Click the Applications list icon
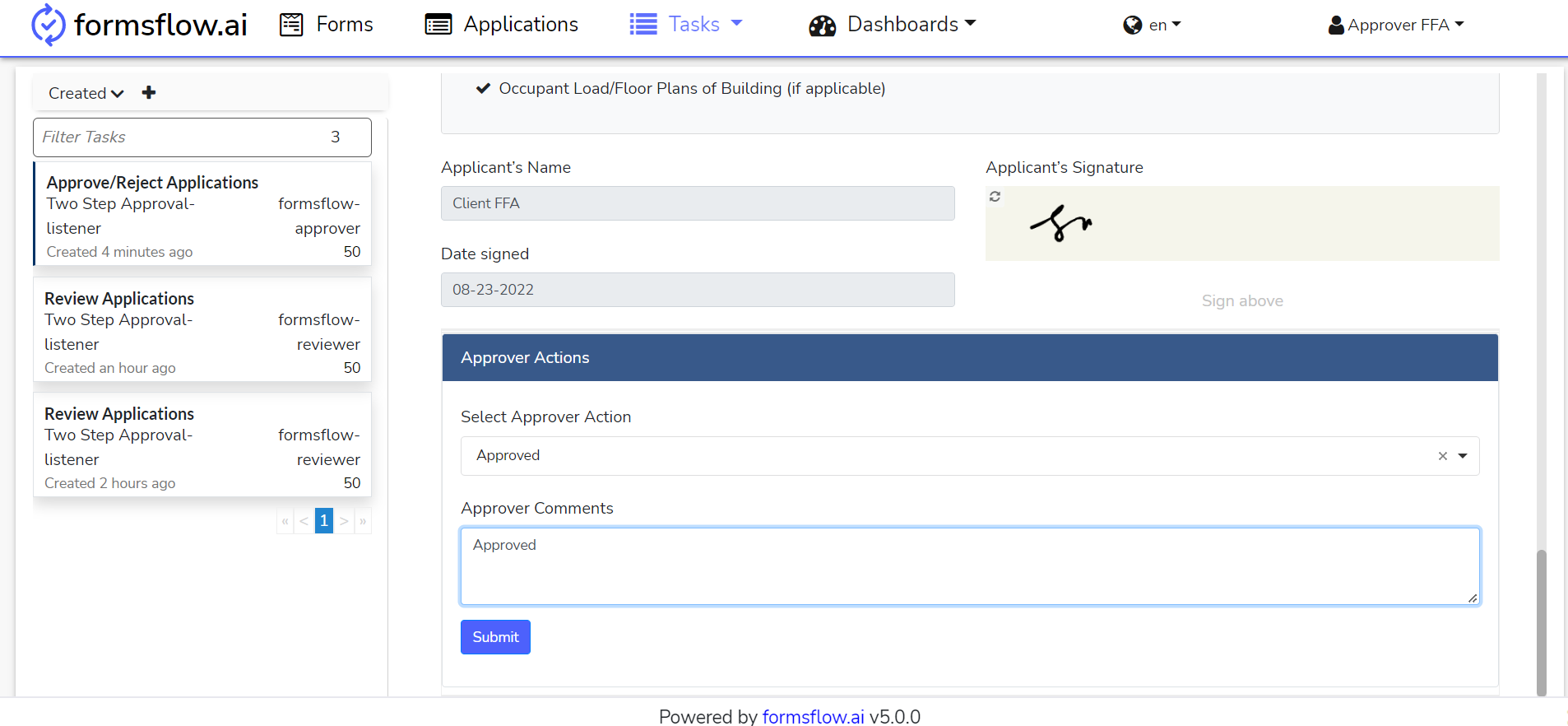 coord(438,25)
